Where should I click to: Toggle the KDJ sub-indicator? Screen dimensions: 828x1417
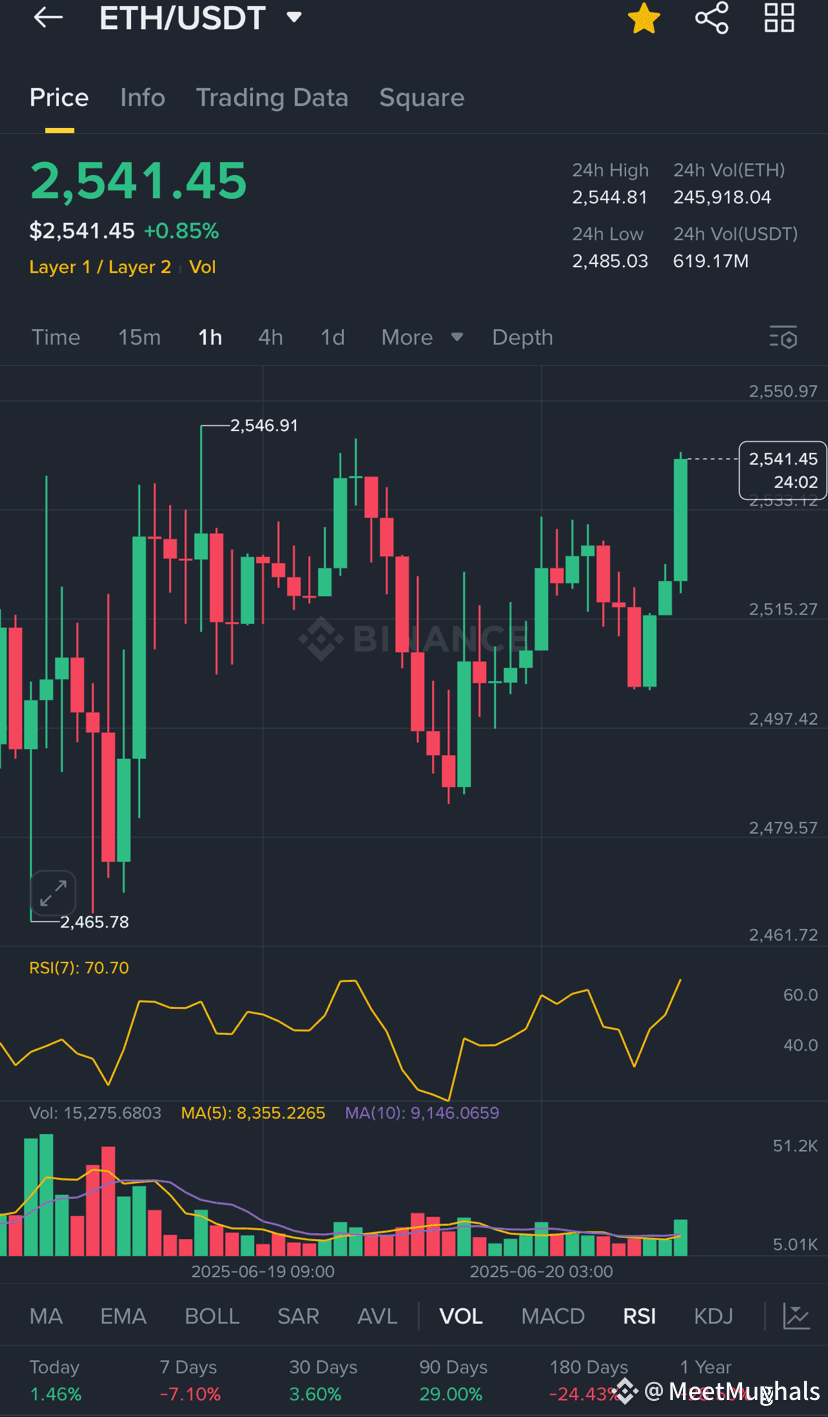713,1316
